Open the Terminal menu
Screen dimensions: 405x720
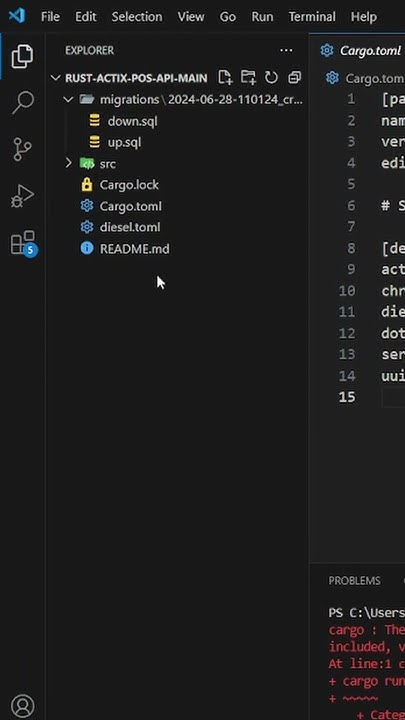312,17
